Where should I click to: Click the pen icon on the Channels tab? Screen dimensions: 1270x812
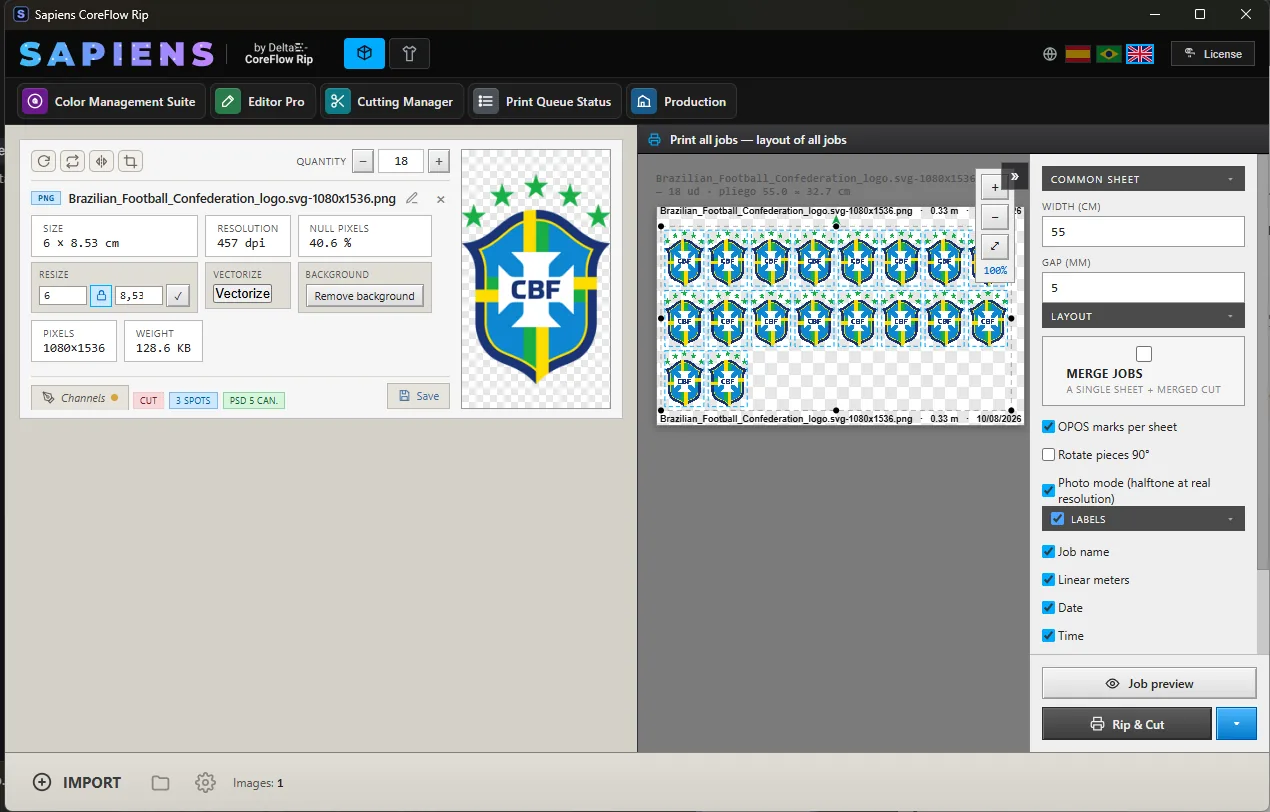(x=47, y=398)
